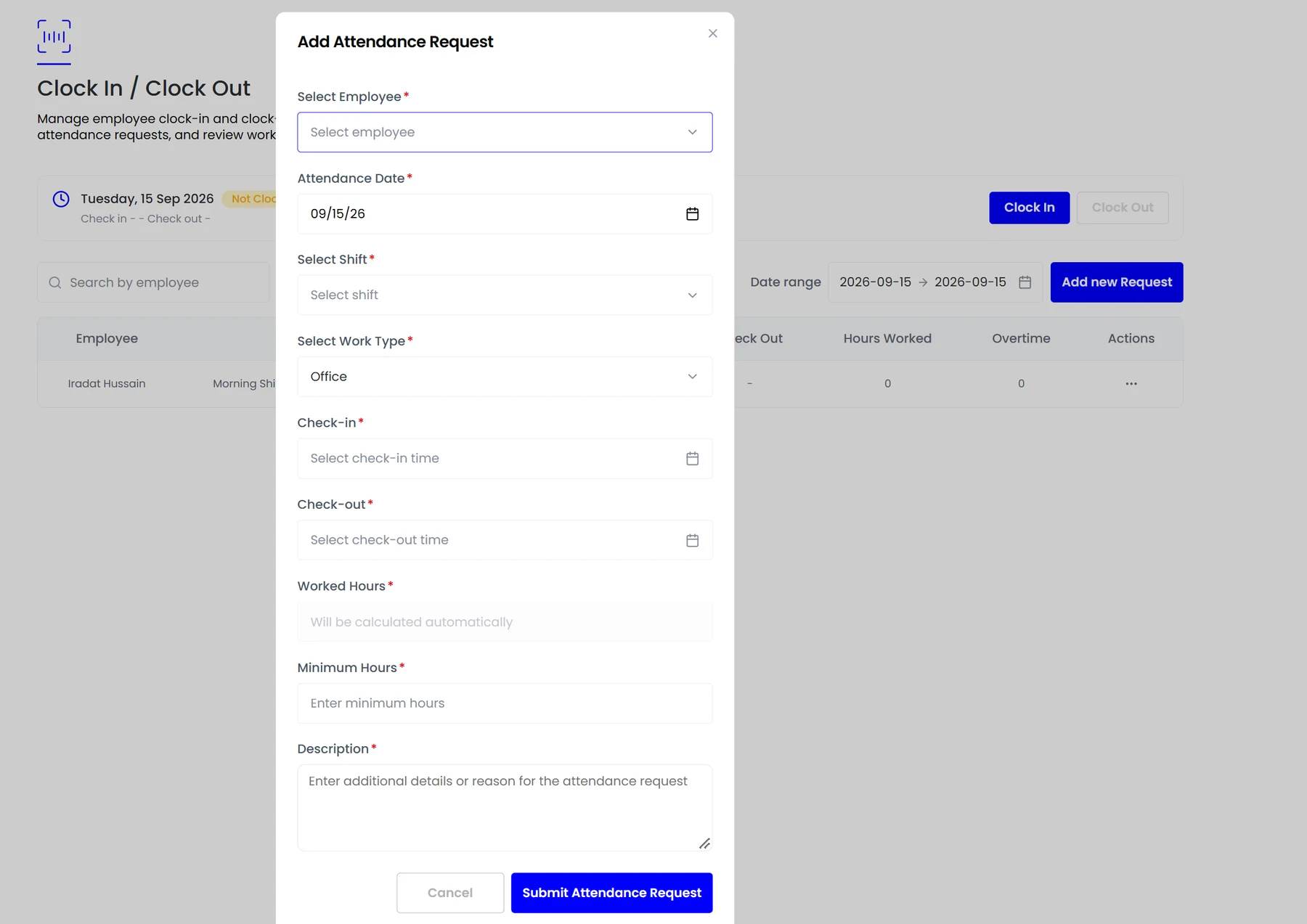Click the Check-out calendar icon
Screen dimensions: 1307x924
point(692,540)
